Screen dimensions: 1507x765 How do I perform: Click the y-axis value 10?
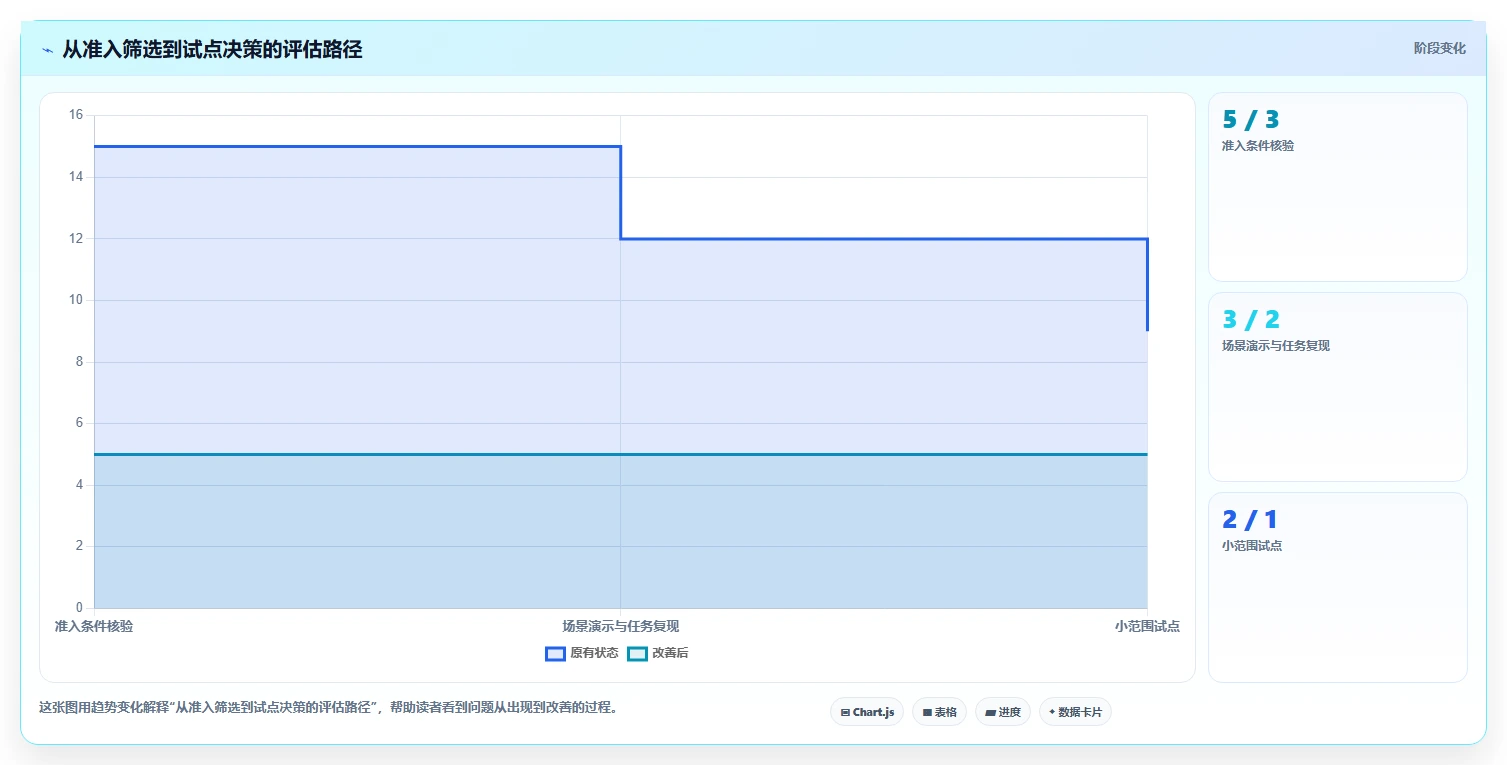coord(76,300)
